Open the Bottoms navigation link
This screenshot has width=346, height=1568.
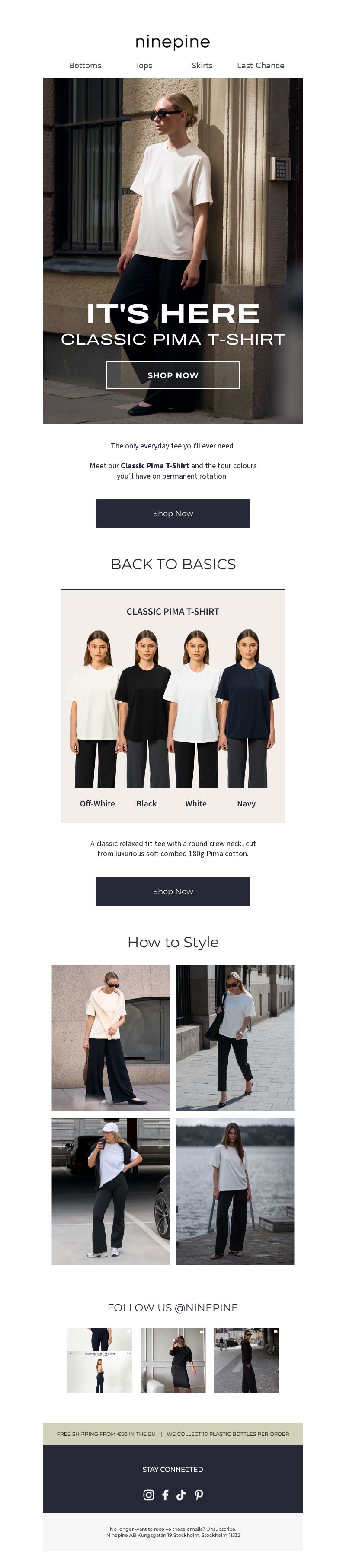pos(85,65)
